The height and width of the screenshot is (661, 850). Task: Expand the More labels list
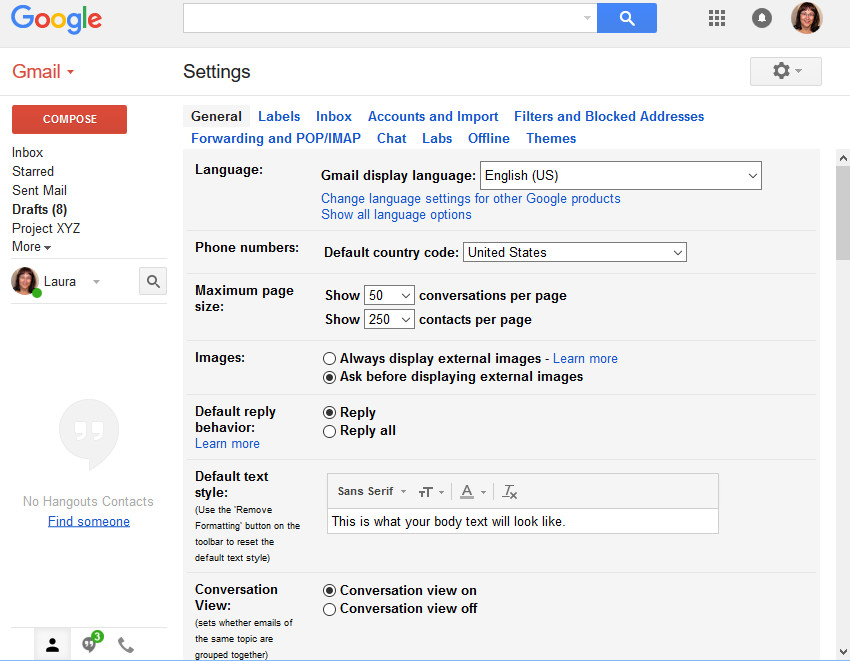[x=31, y=247]
